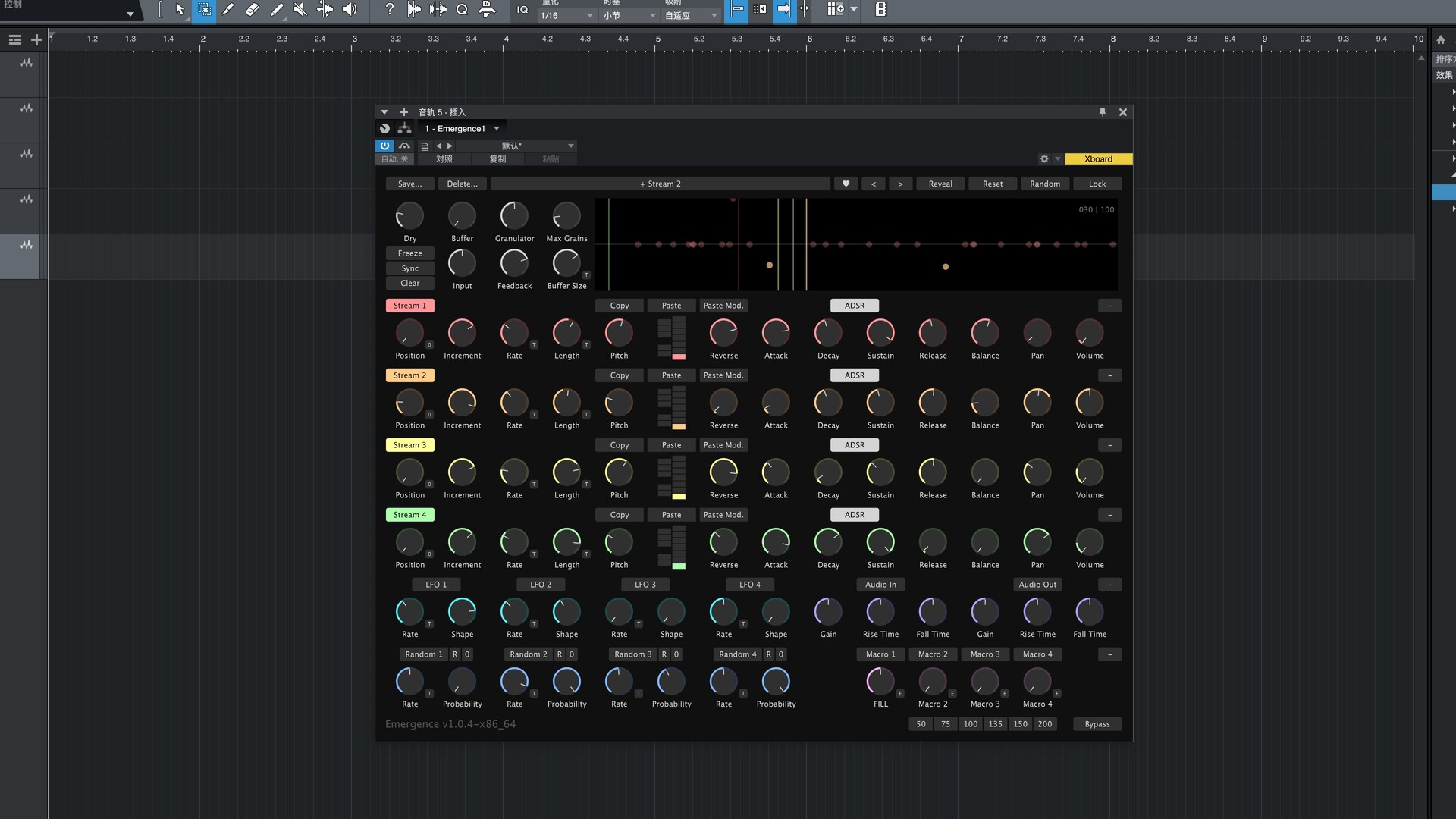
Task: Select the Arrow tool in toolbar
Action: tap(180, 9)
